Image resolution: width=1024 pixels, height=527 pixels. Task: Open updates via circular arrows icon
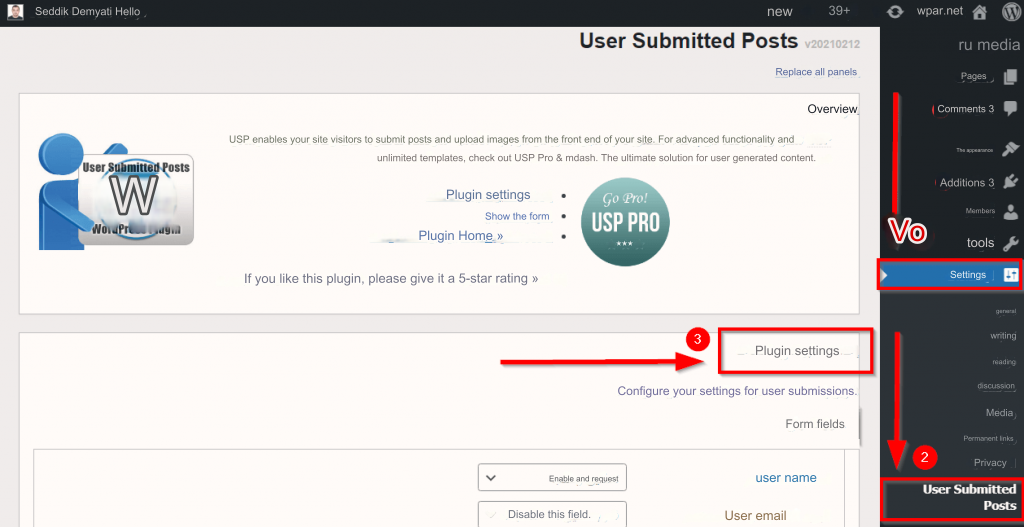tap(895, 12)
